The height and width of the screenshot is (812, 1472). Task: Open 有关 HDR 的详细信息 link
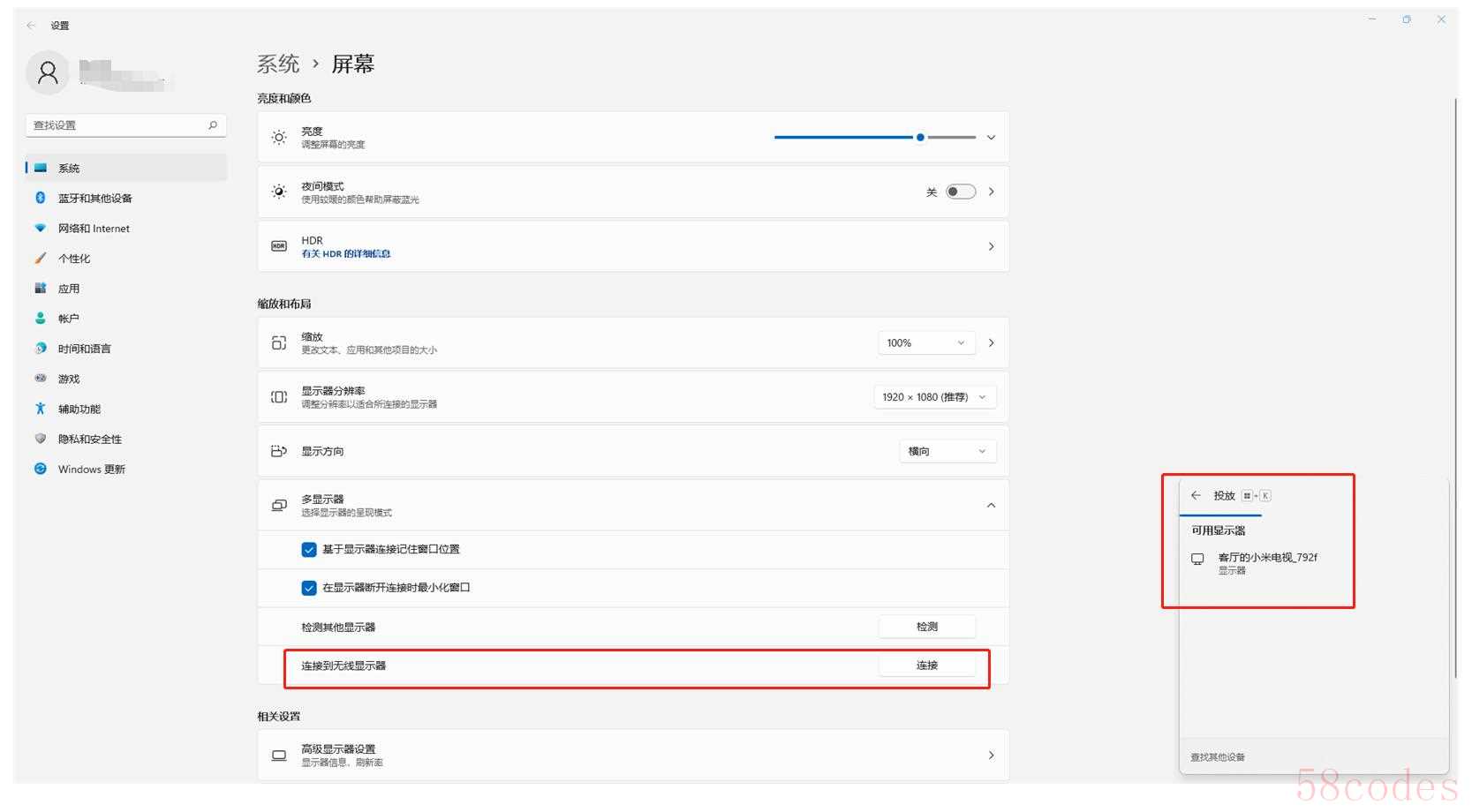(346, 253)
